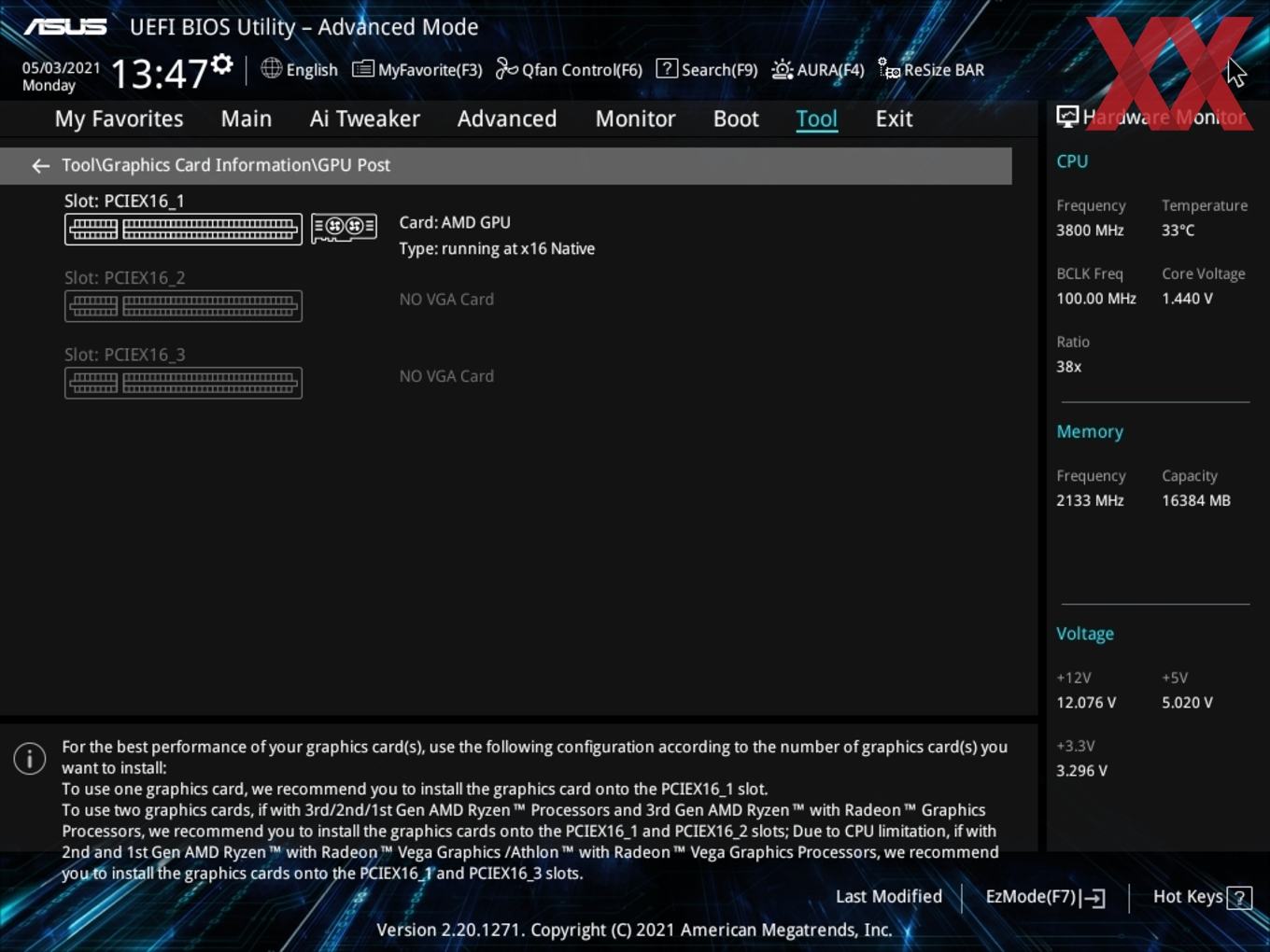
Task: Click memory capacity 16384 MB
Action: coord(1196,501)
